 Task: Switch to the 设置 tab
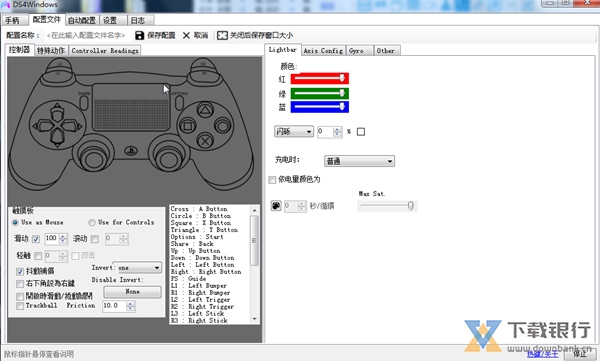(x=113, y=20)
